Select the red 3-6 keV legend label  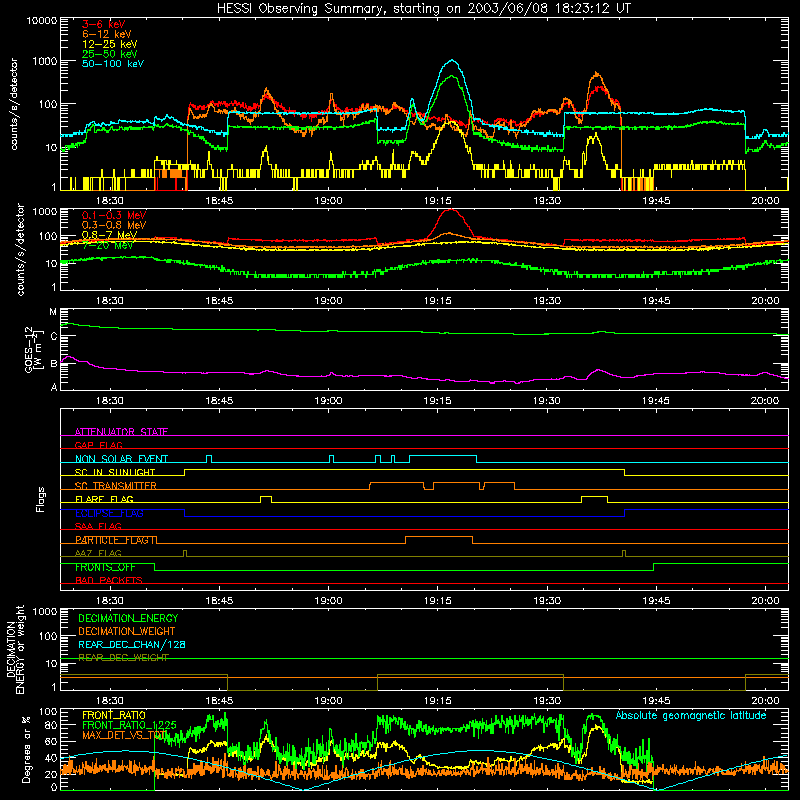coord(103,24)
